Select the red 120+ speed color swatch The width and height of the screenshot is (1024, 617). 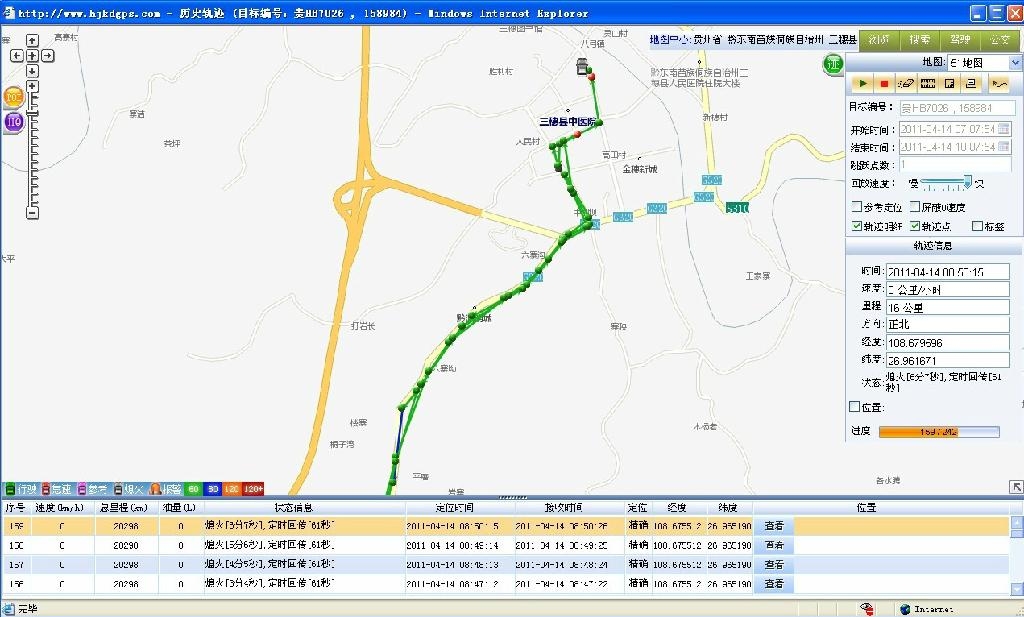(253, 489)
